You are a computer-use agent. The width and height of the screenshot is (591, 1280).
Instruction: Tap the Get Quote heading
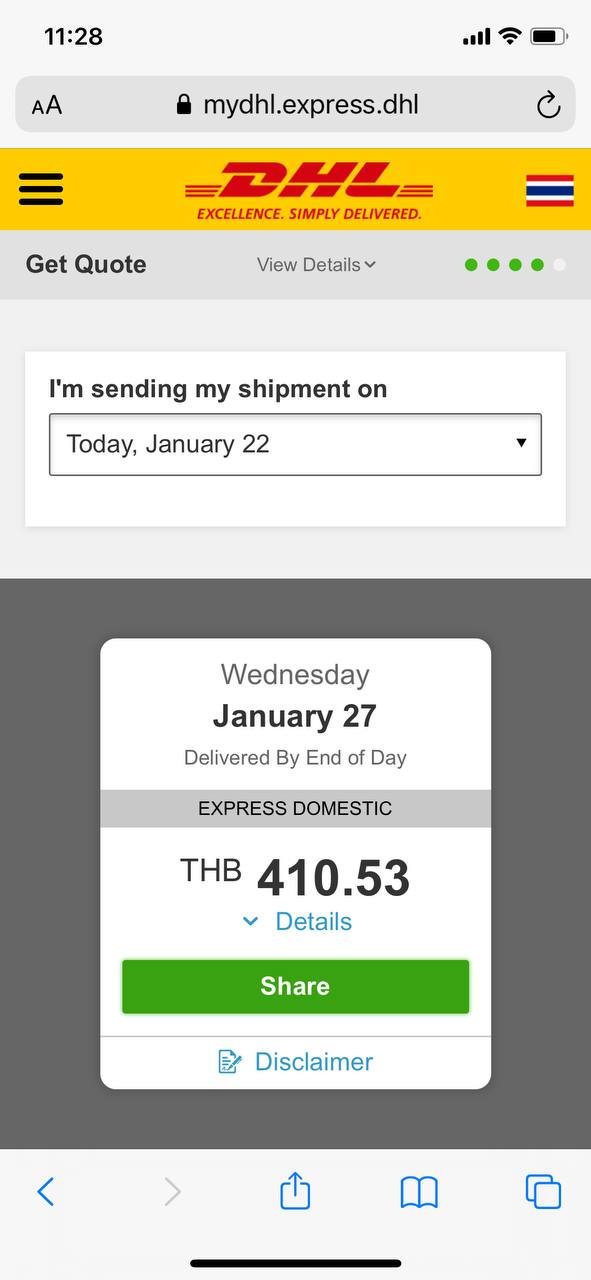[86, 265]
